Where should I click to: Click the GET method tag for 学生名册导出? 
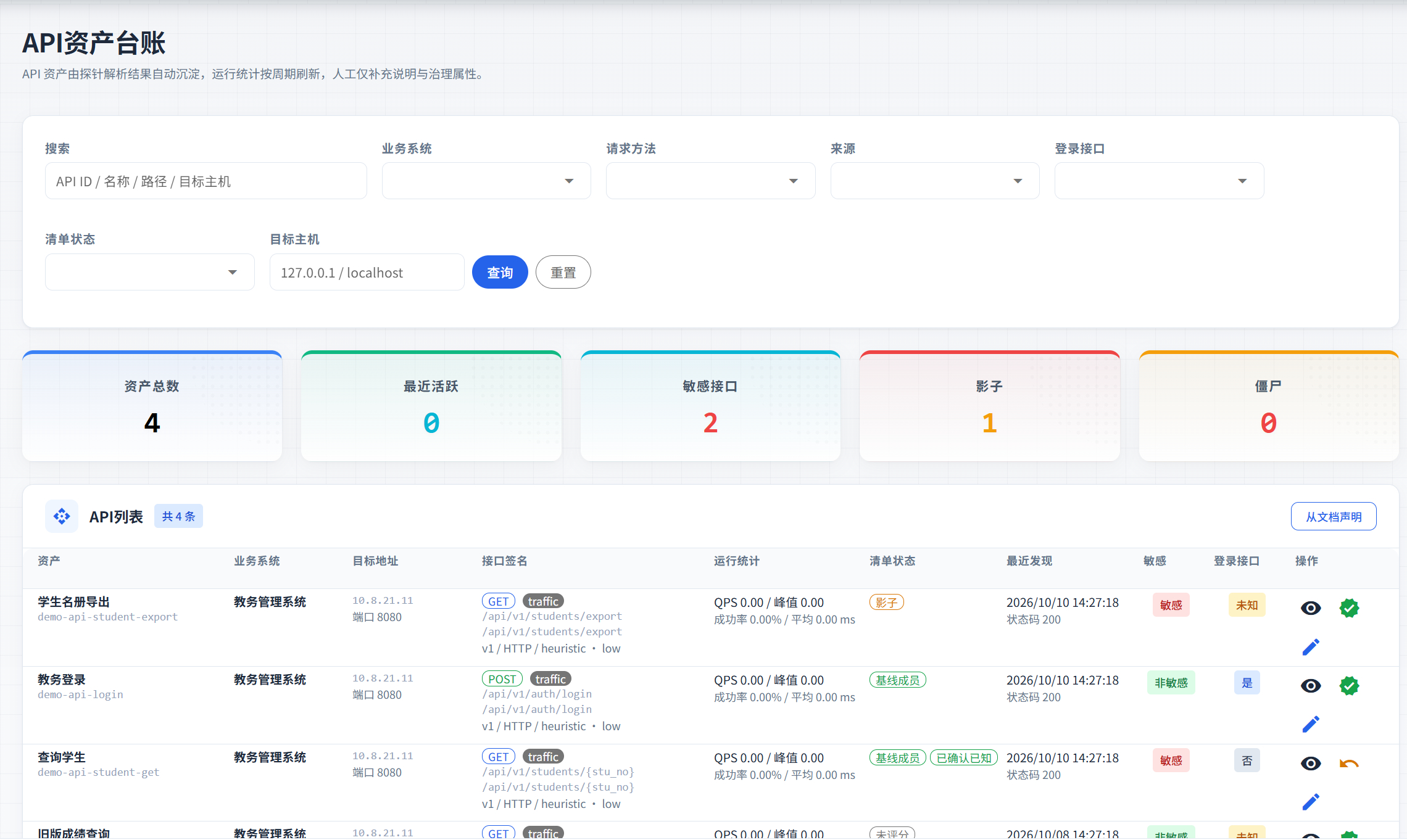[499, 601]
